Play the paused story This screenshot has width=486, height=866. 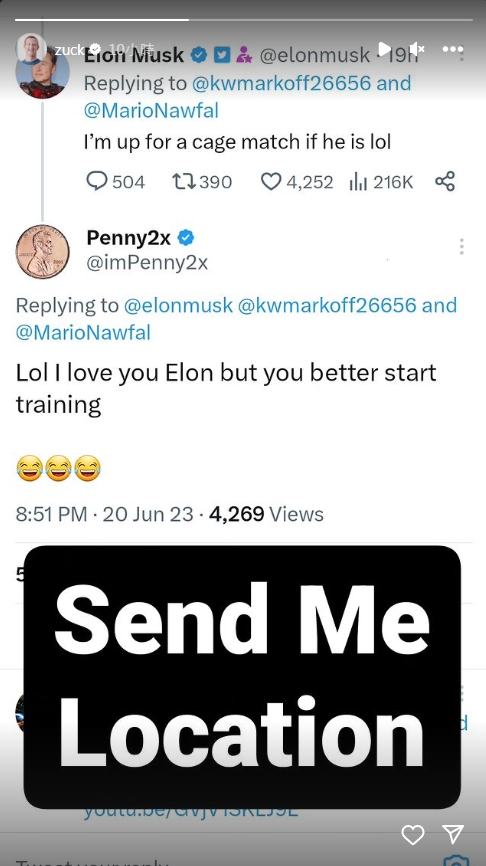[384, 49]
